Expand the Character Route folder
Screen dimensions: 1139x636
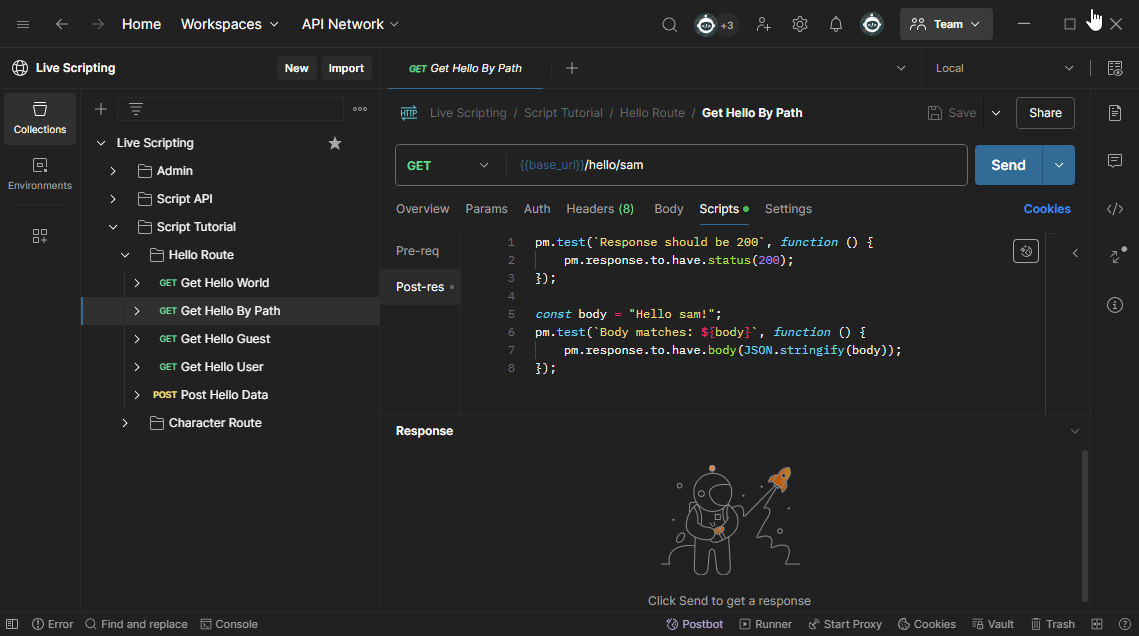(125, 423)
